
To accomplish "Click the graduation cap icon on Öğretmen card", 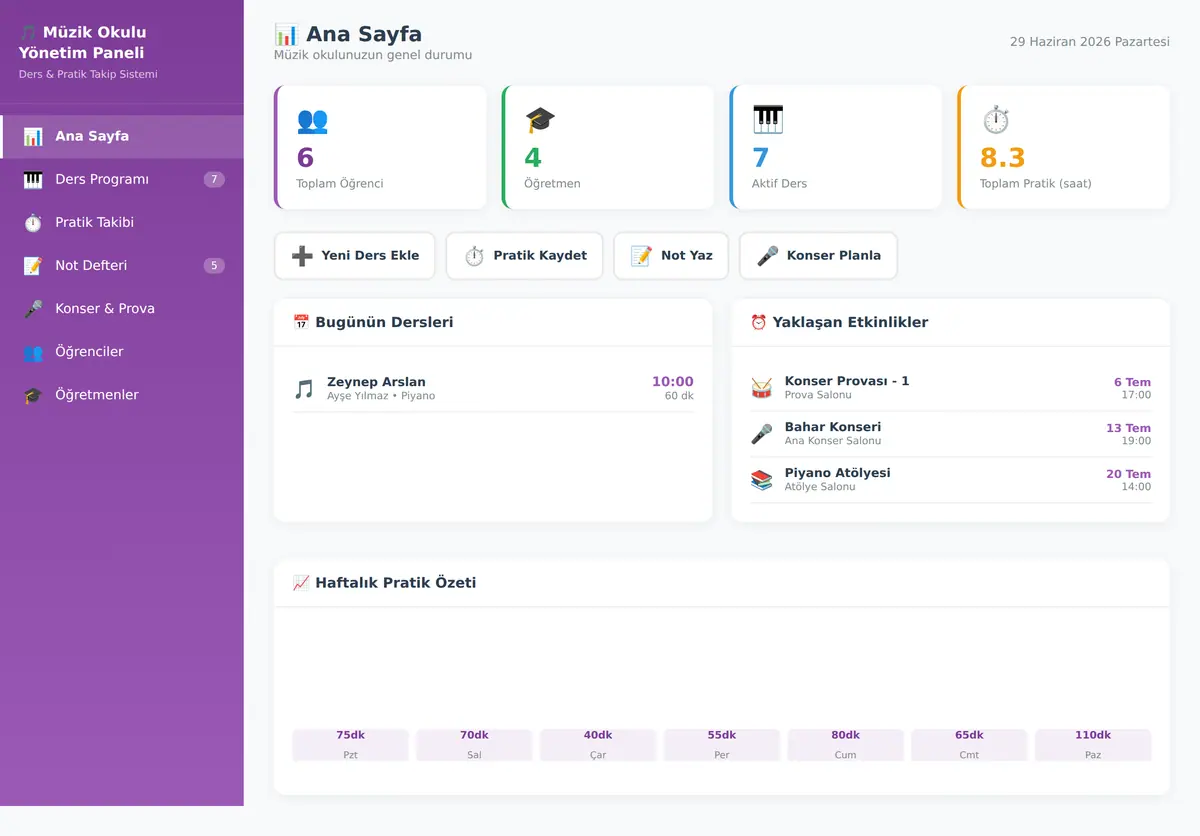I will coord(540,121).
